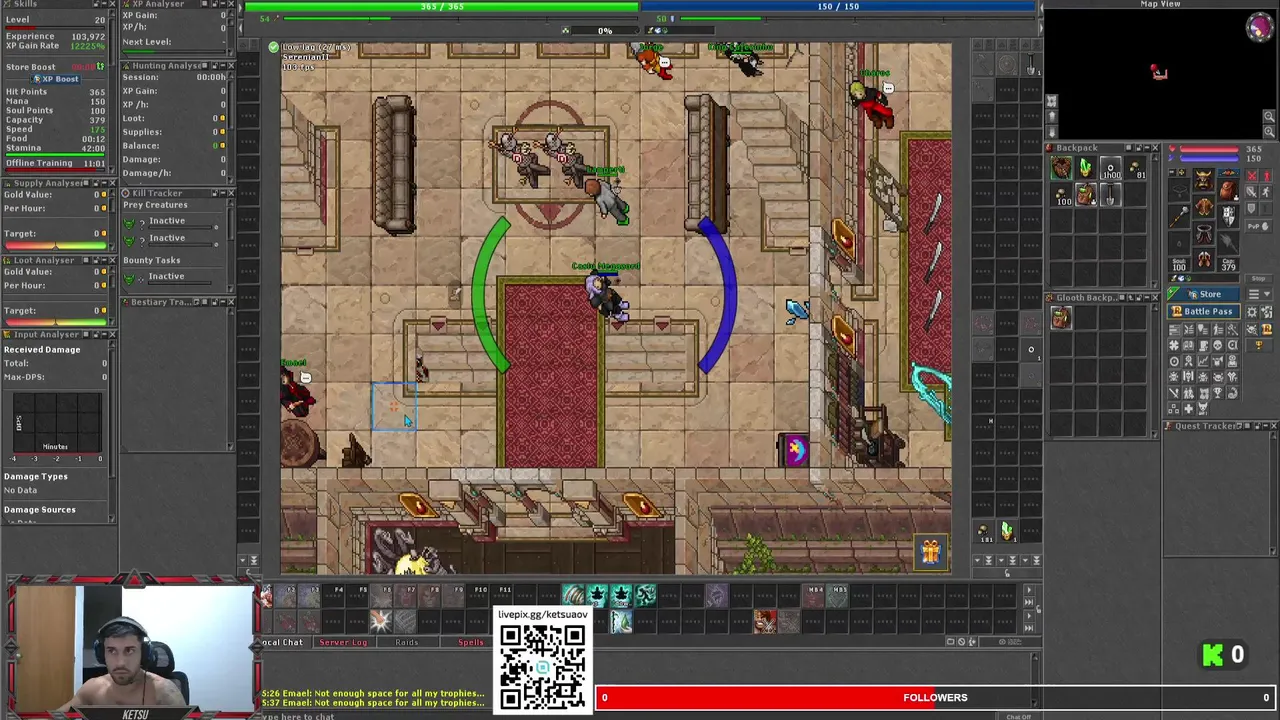Image resolution: width=1280 pixels, height=720 pixels.
Task: Click the character portrait action bar slot
Action: point(764,622)
